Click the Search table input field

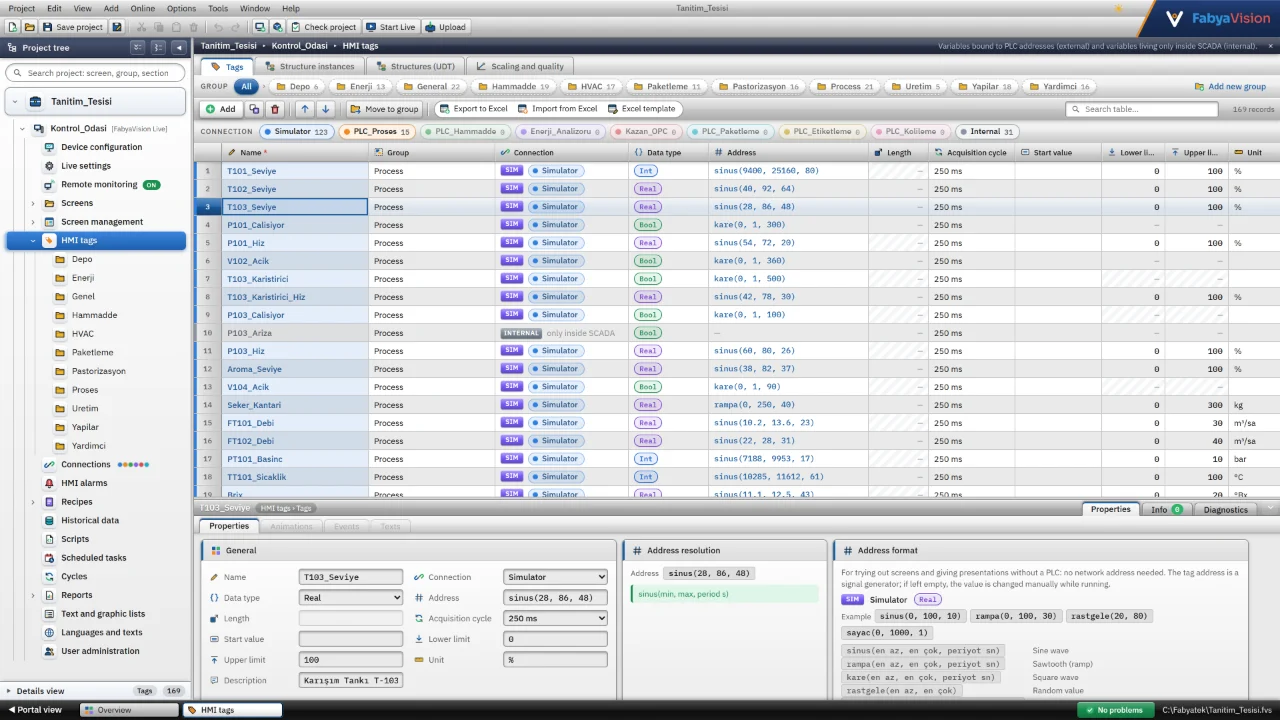1142,109
